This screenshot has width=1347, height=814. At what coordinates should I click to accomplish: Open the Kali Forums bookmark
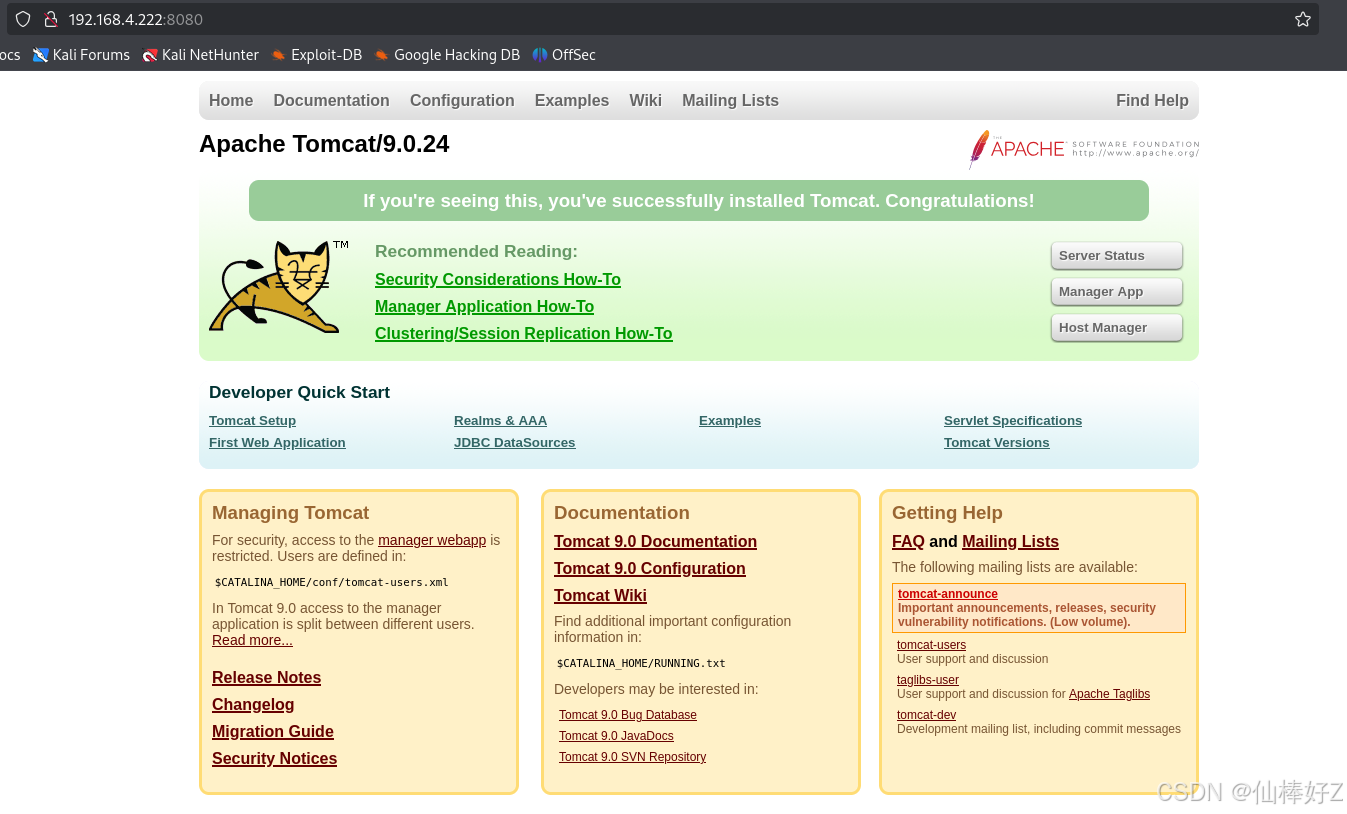tap(81, 55)
